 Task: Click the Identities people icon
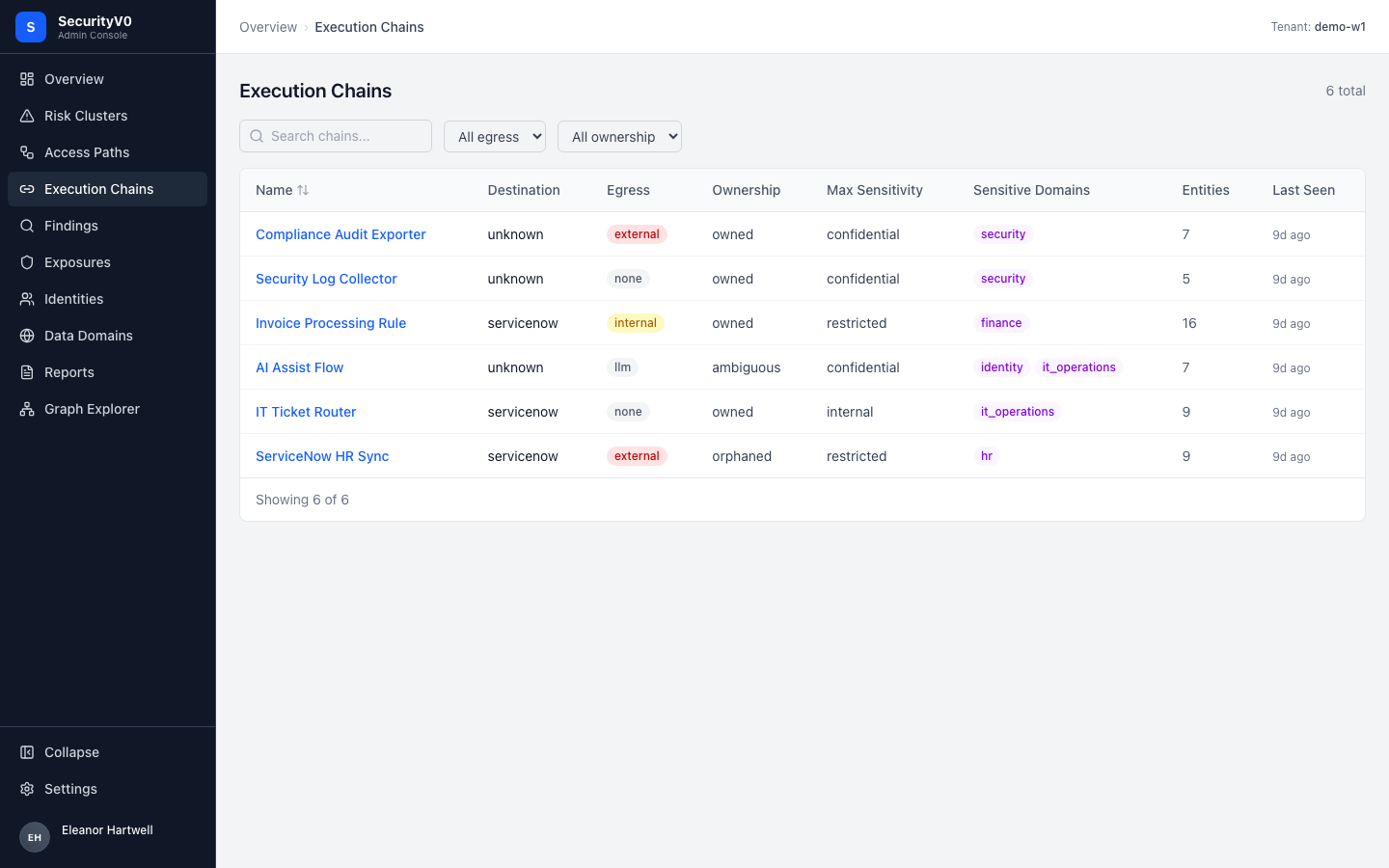(x=27, y=299)
